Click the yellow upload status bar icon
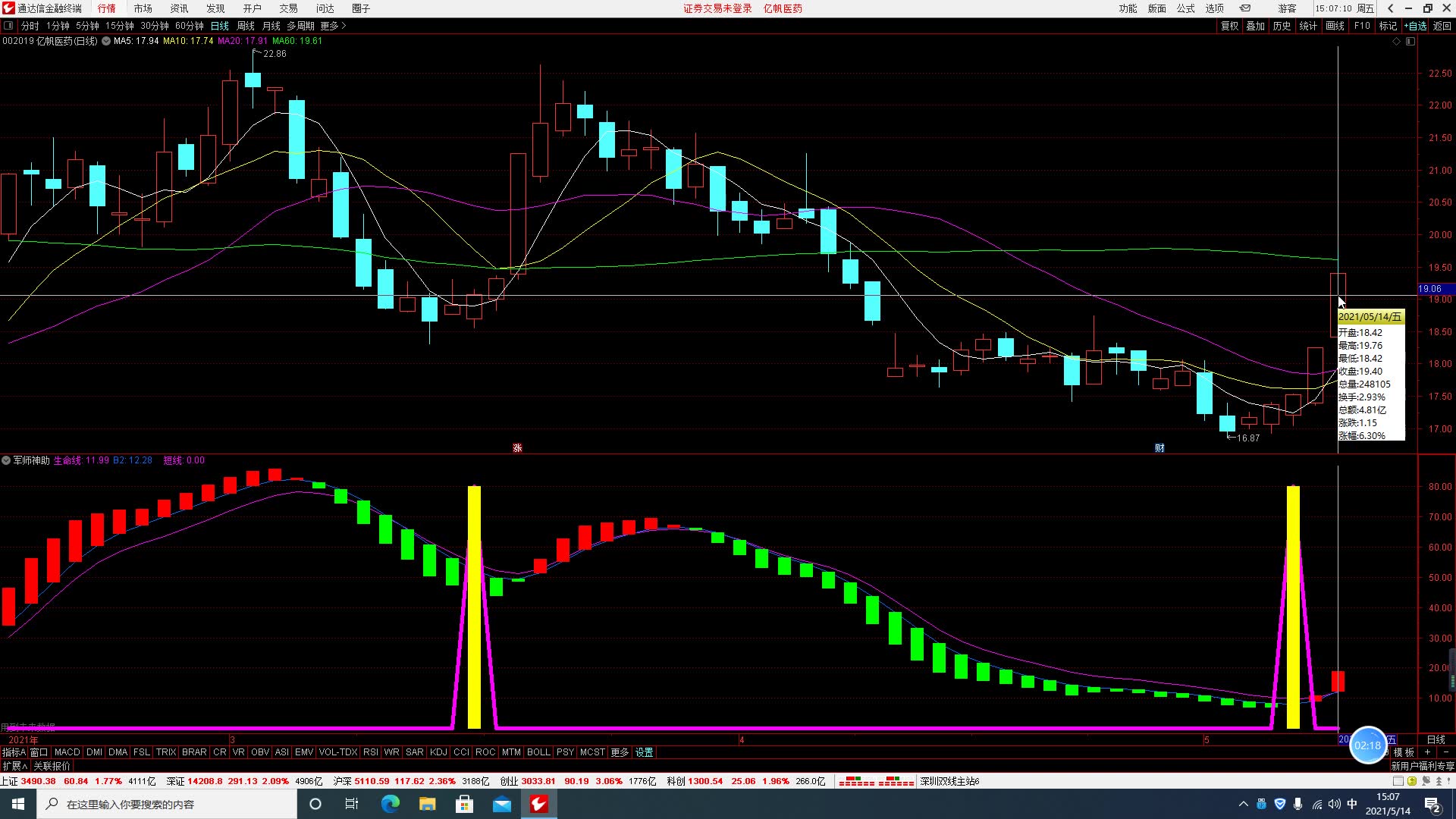Screen dimensions: 1456x819 1412,780
